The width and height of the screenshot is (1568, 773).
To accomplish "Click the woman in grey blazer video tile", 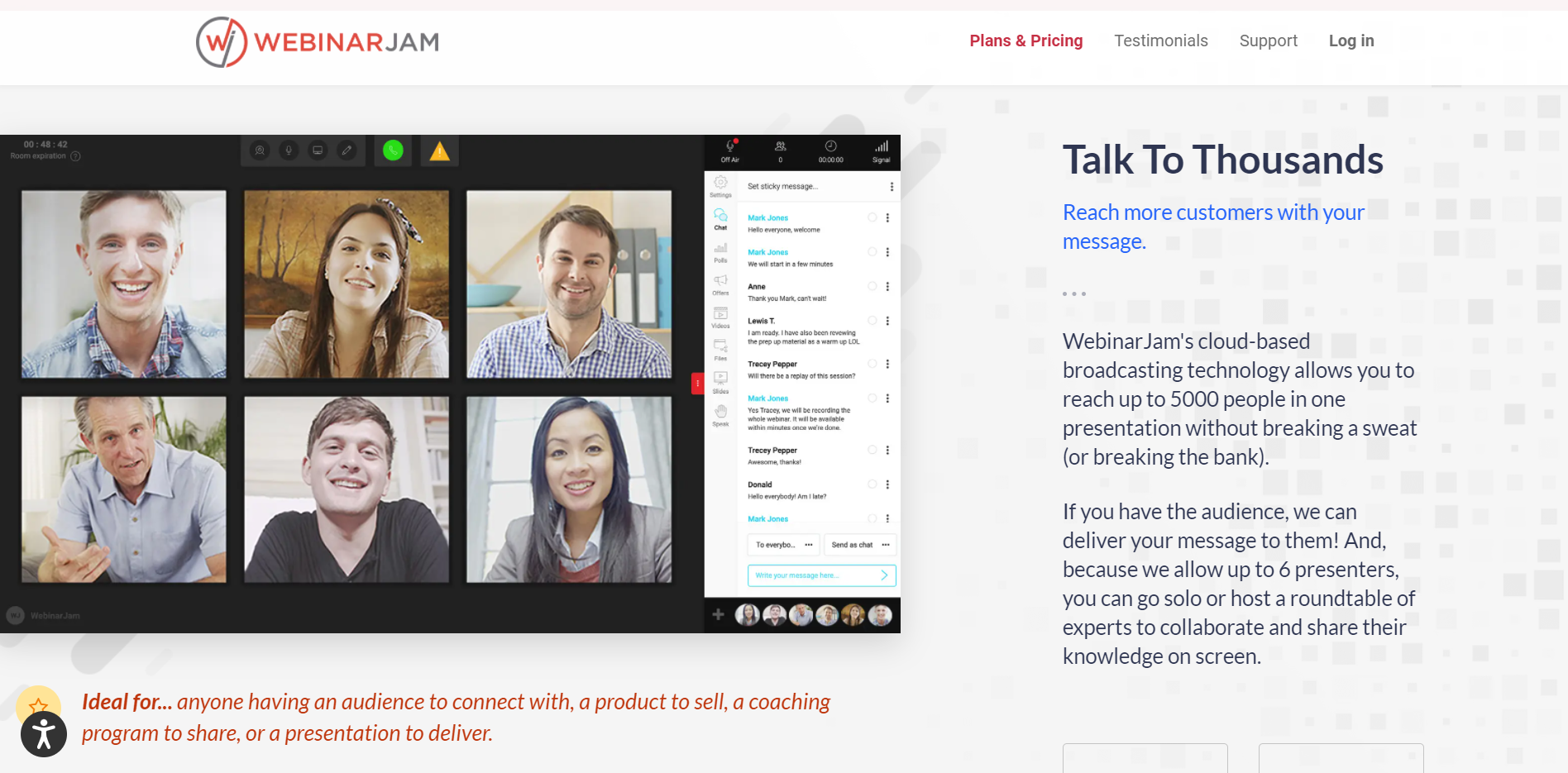I will [x=569, y=489].
